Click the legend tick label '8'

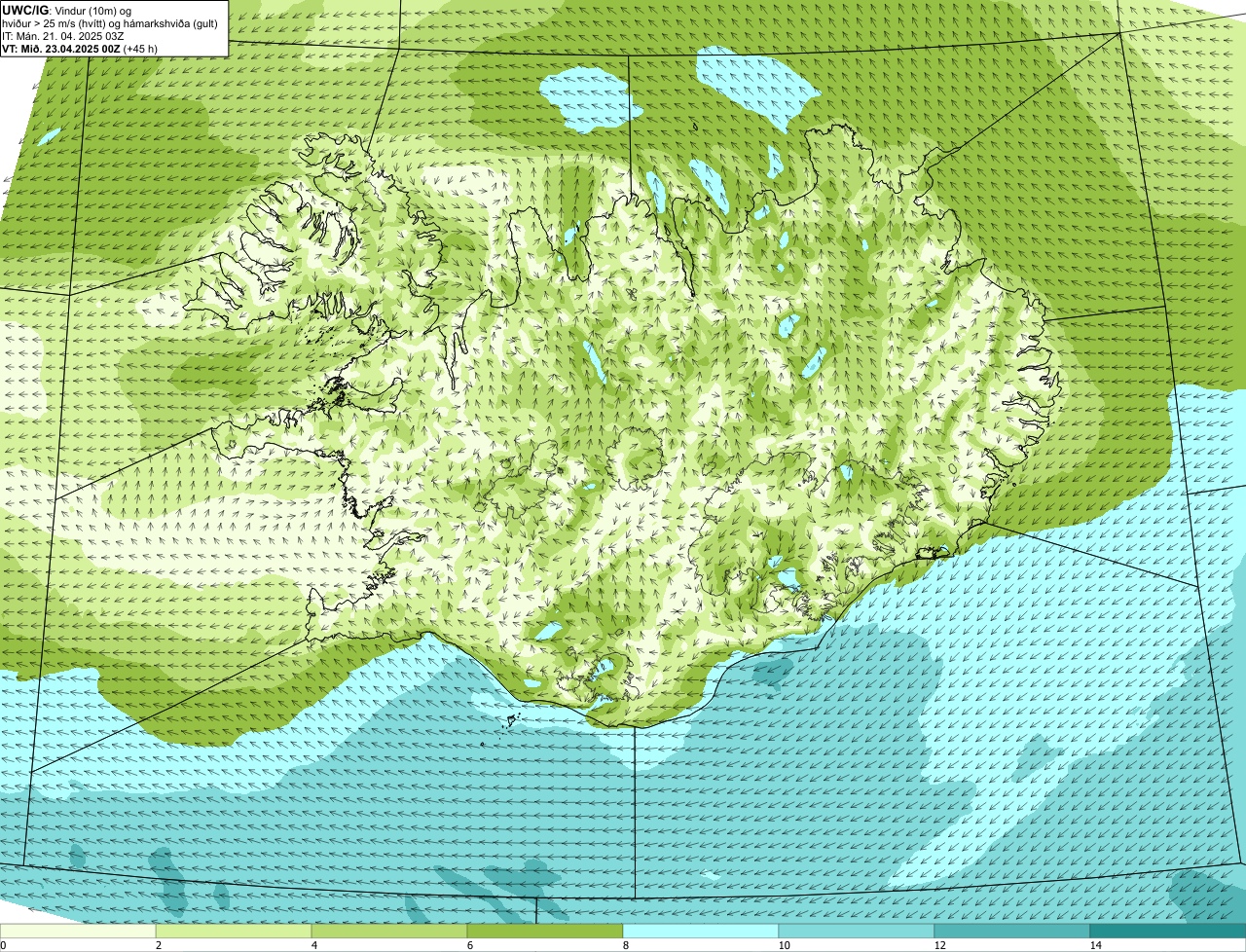click(625, 945)
